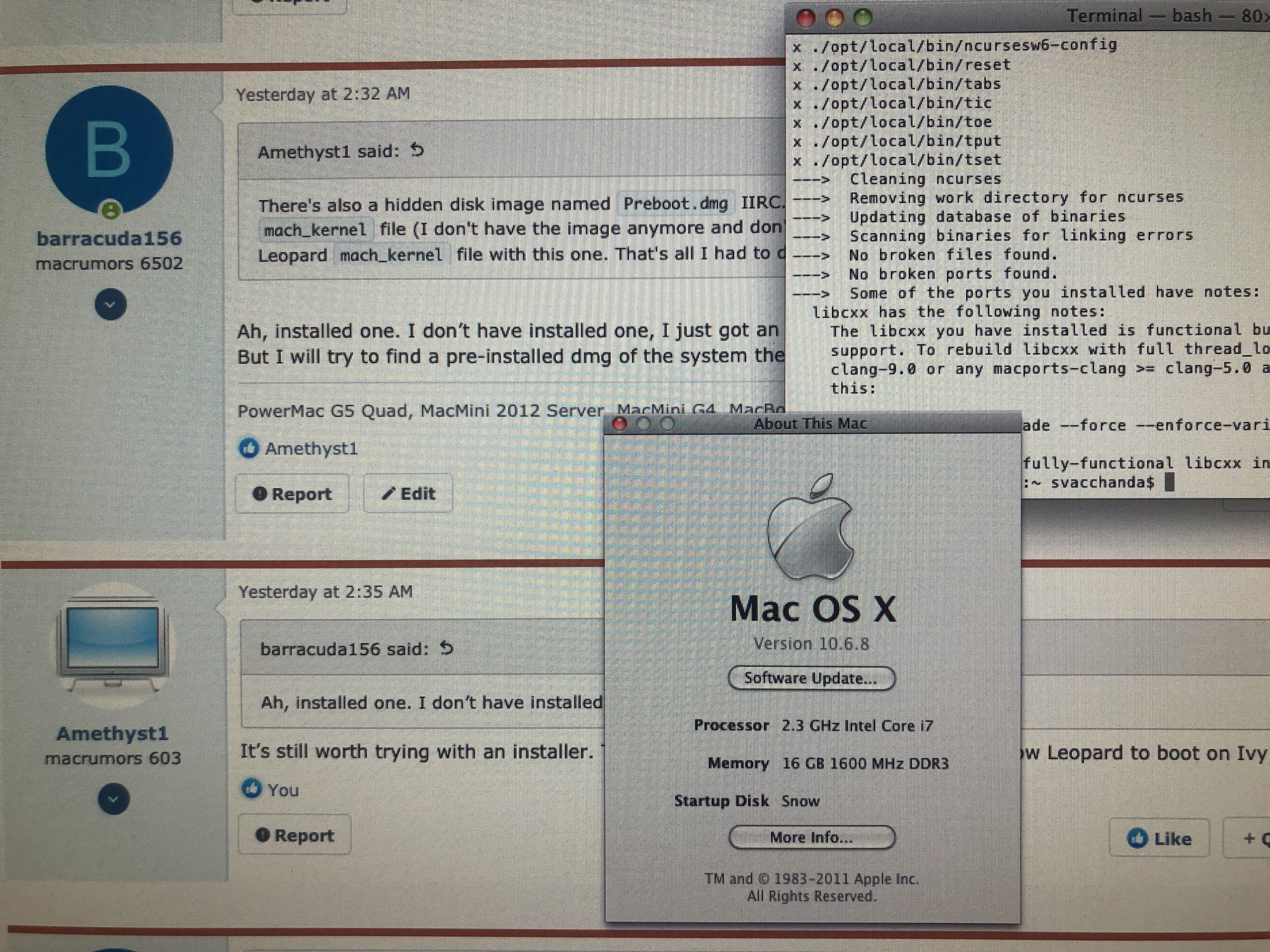Image resolution: width=1270 pixels, height=952 pixels.
Task: Report barracuda156's post
Action: (293, 494)
